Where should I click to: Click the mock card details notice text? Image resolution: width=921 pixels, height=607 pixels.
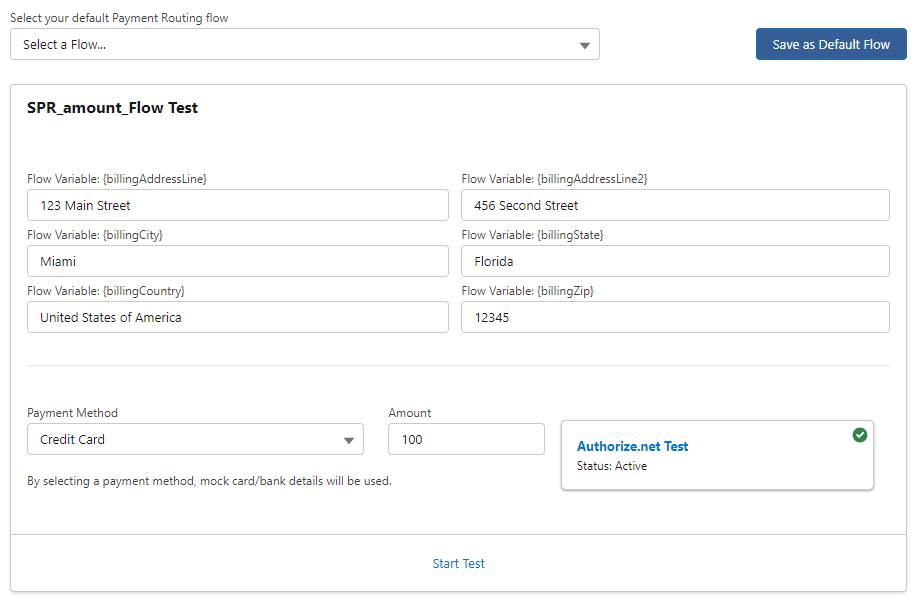(x=208, y=481)
